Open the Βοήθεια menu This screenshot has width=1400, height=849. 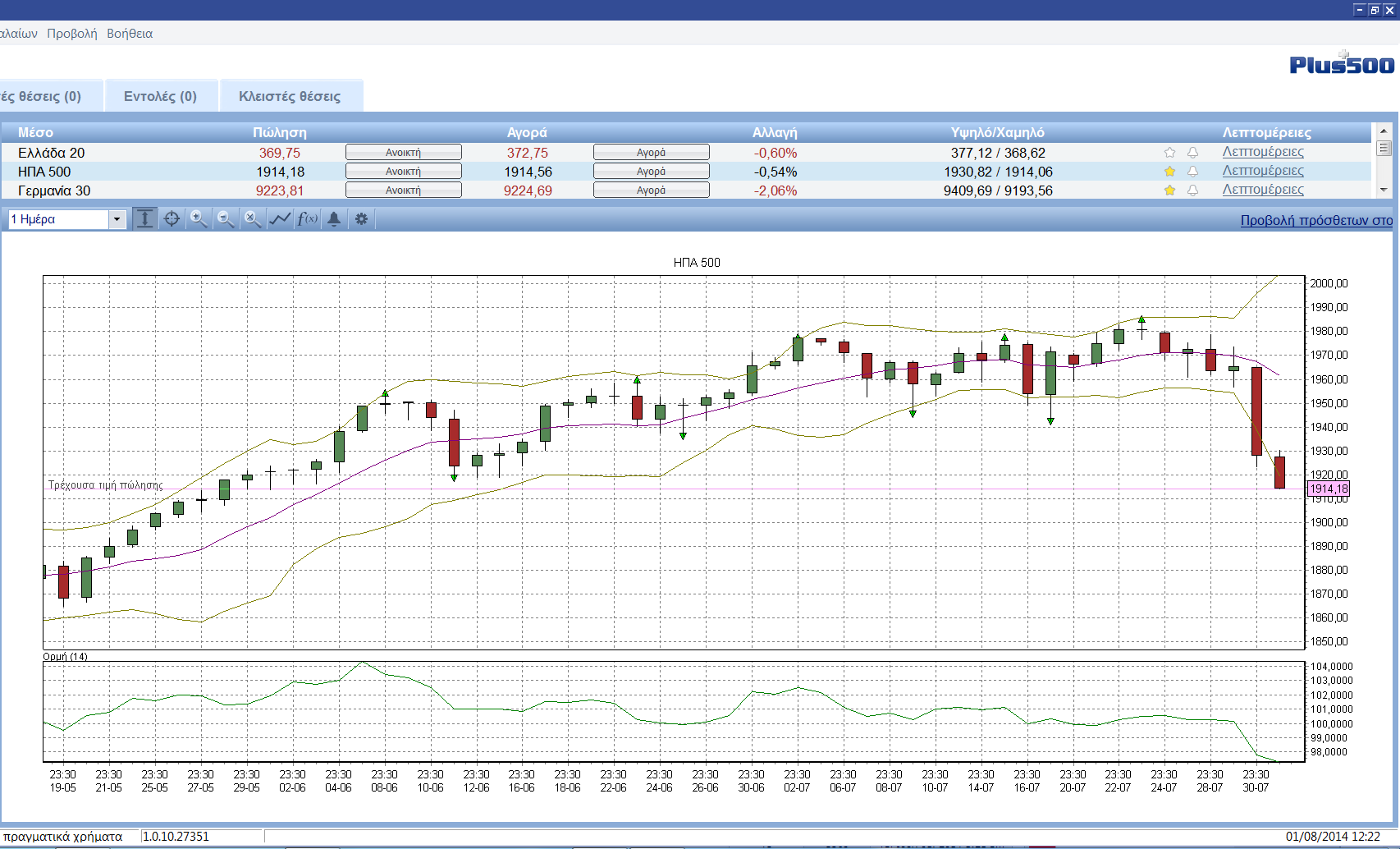[x=130, y=34]
